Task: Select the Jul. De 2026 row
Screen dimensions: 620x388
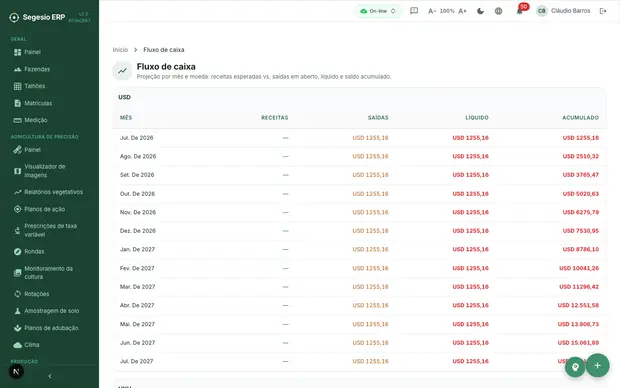Action: (x=359, y=138)
